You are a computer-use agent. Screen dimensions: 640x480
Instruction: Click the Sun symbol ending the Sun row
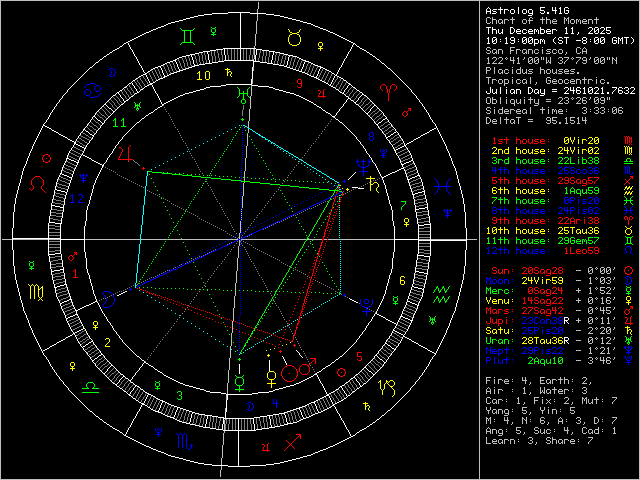click(629, 271)
